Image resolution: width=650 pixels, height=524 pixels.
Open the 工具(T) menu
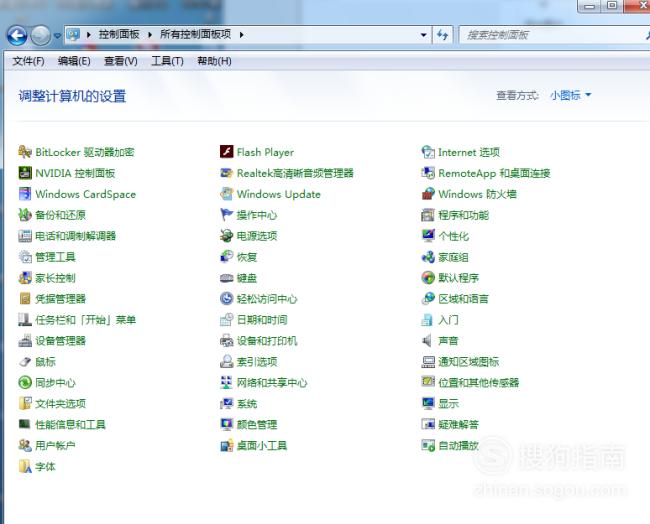pyautogui.click(x=167, y=61)
